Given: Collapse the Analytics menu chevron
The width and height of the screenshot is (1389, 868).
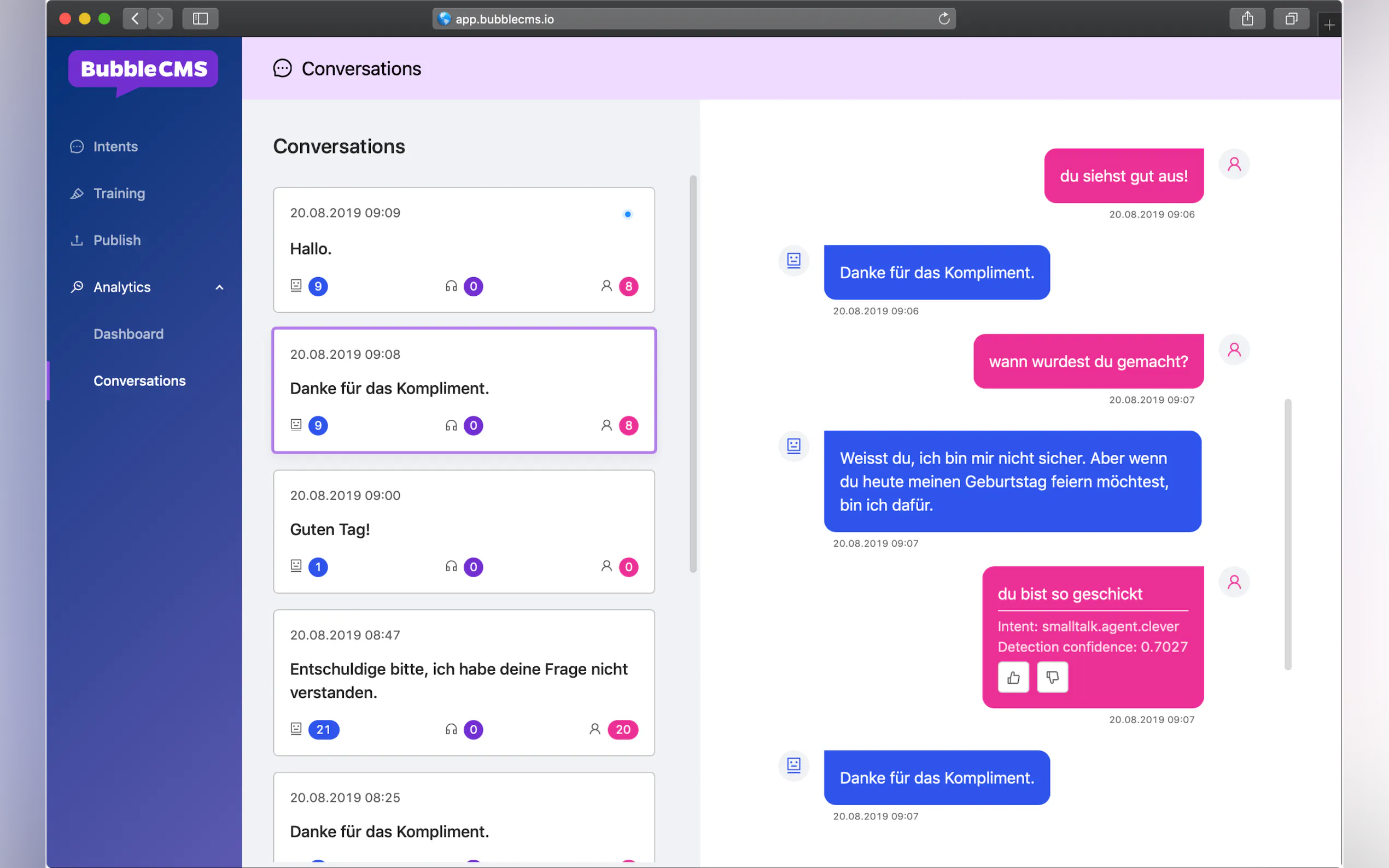Looking at the screenshot, I should click(x=219, y=287).
